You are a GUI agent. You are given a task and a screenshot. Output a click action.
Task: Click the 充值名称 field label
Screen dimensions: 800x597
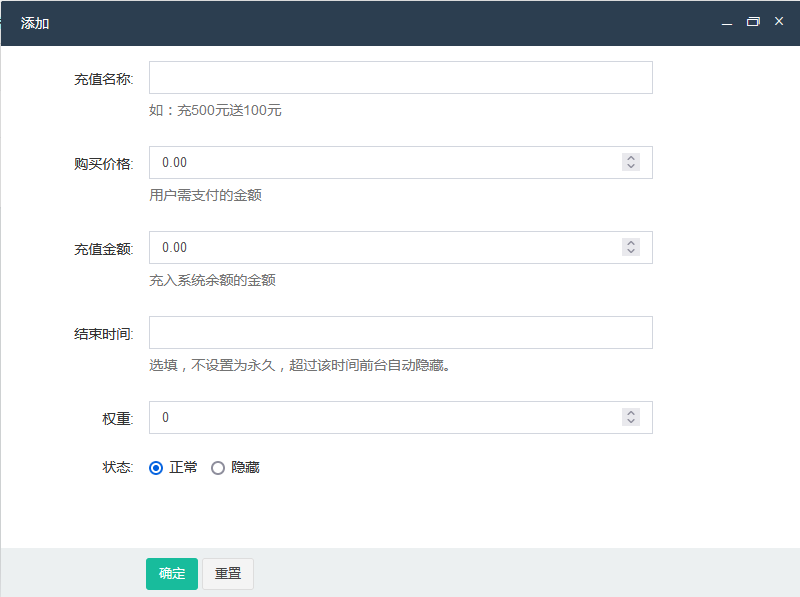pyautogui.click(x=102, y=79)
